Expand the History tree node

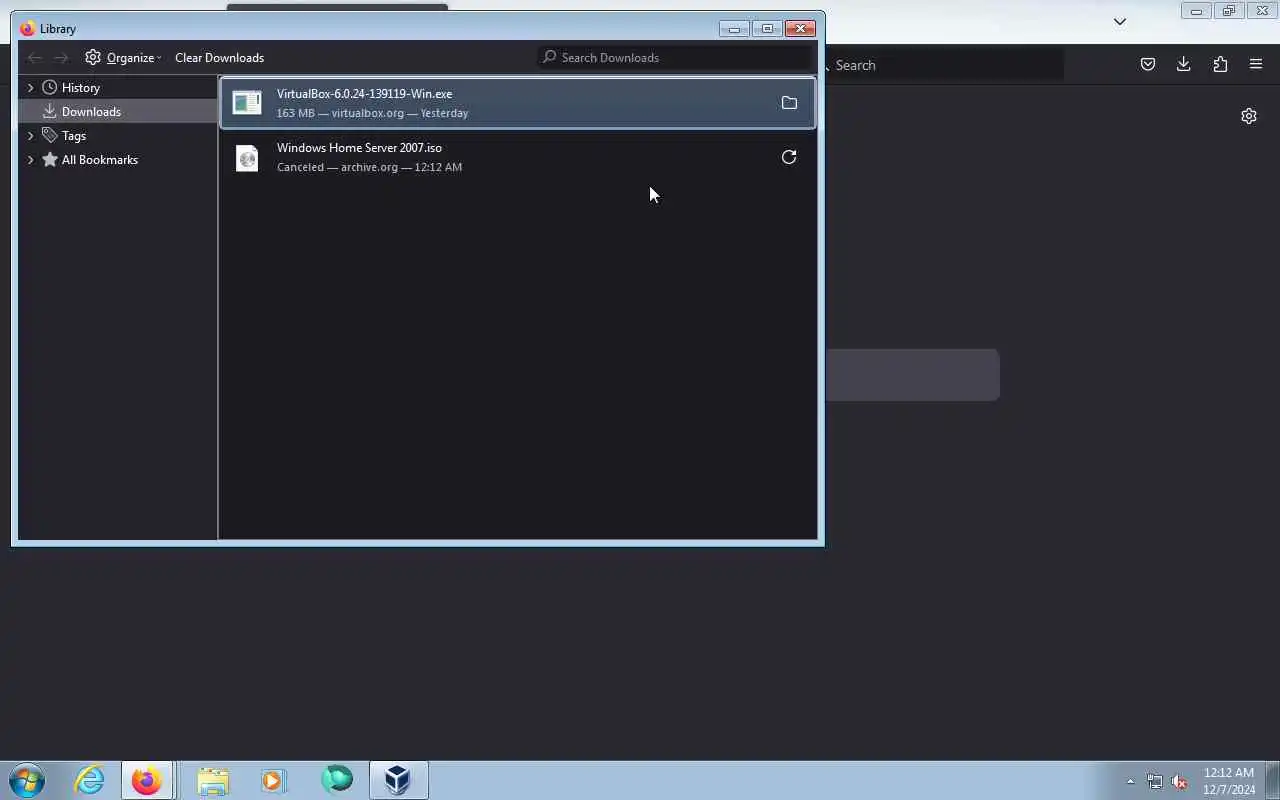coord(30,88)
